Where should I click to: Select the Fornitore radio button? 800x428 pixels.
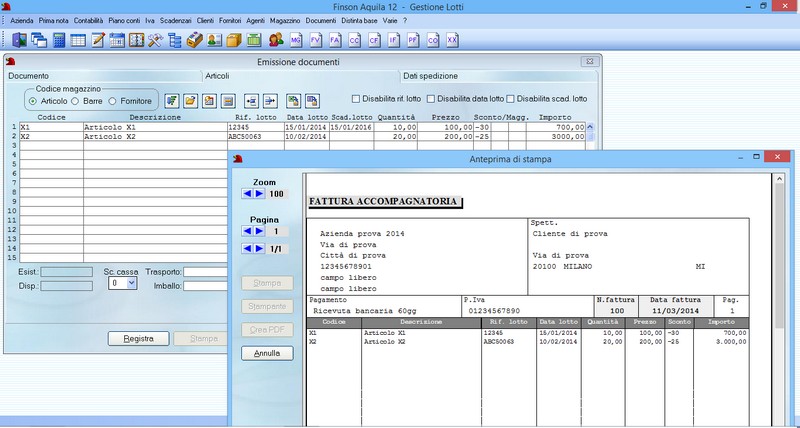pyautogui.click(x=112, y=101)
